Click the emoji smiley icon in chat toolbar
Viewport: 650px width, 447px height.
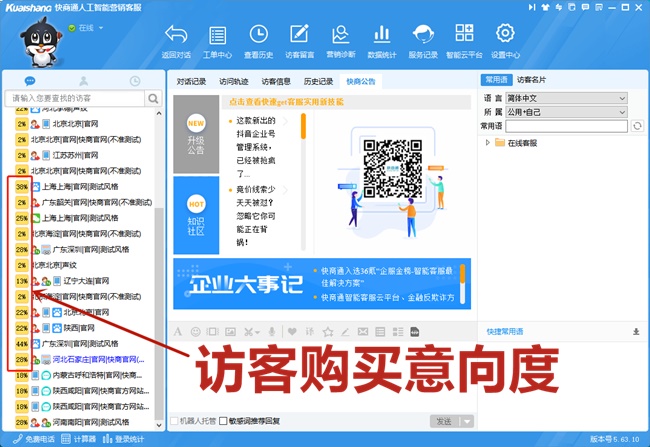(x=195, y=331)
